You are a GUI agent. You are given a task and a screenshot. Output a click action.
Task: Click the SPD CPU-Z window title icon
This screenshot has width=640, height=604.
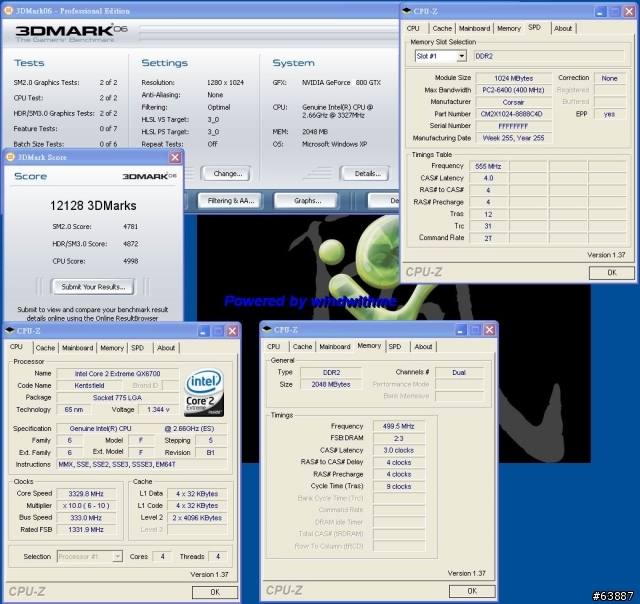pyautogui.click(x=406, y=11)
